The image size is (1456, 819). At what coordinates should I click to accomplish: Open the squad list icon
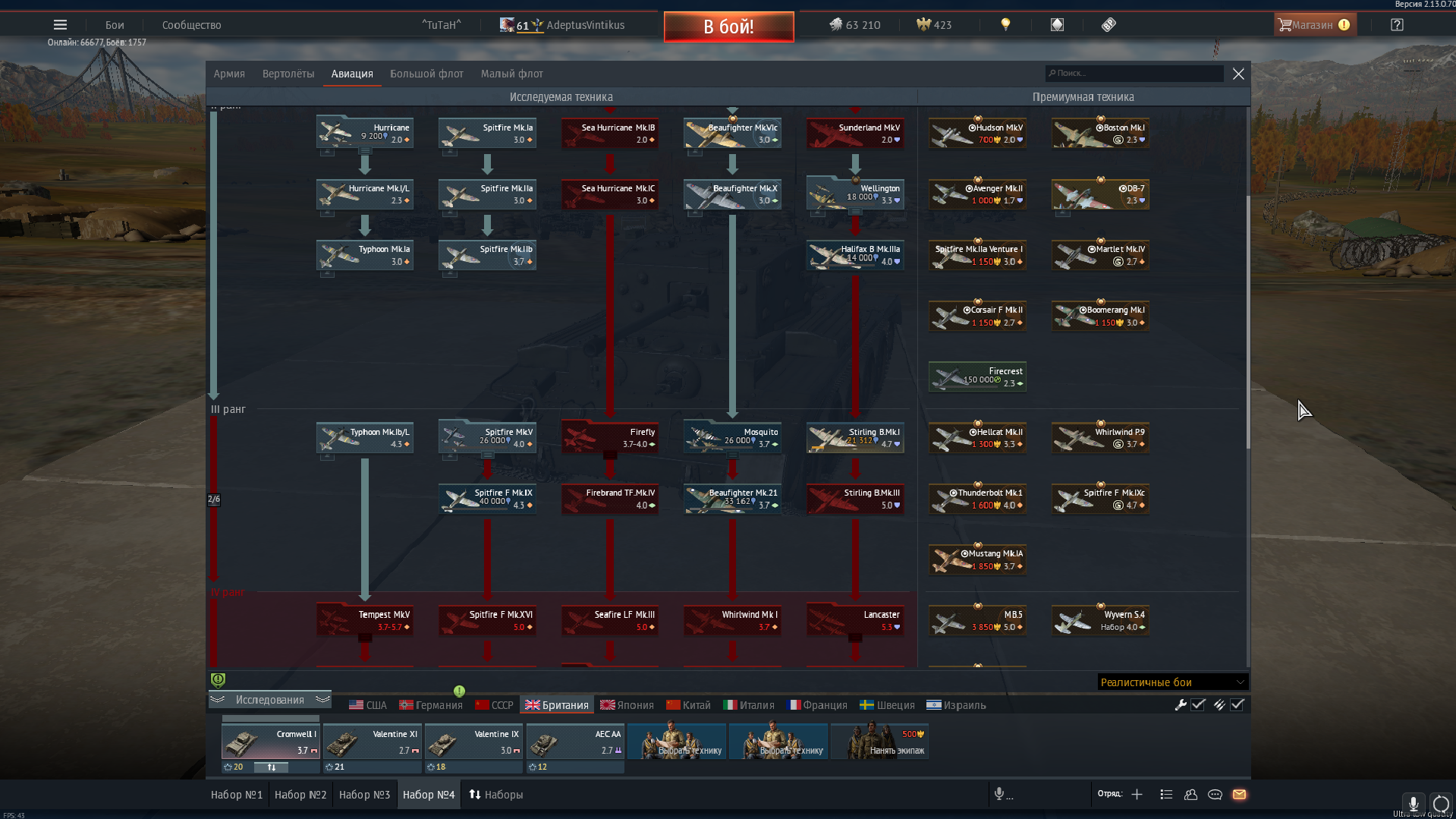click(x=1166, y=794)
